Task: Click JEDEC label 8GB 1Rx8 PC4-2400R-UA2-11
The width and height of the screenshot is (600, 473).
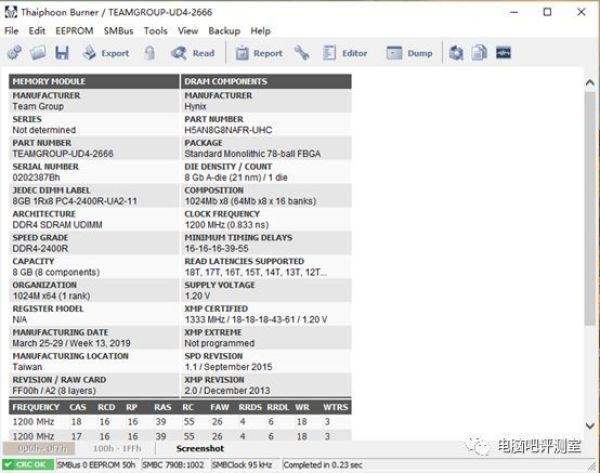Action: 75,201
